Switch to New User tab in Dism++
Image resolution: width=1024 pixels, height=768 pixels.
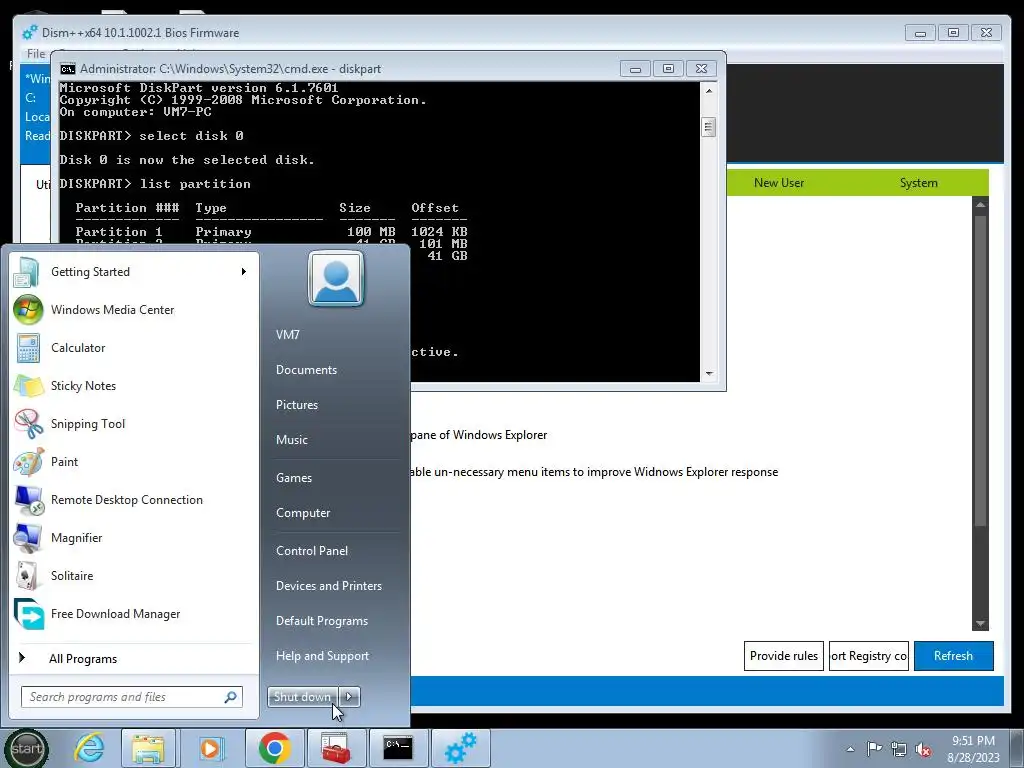(778, 183)
